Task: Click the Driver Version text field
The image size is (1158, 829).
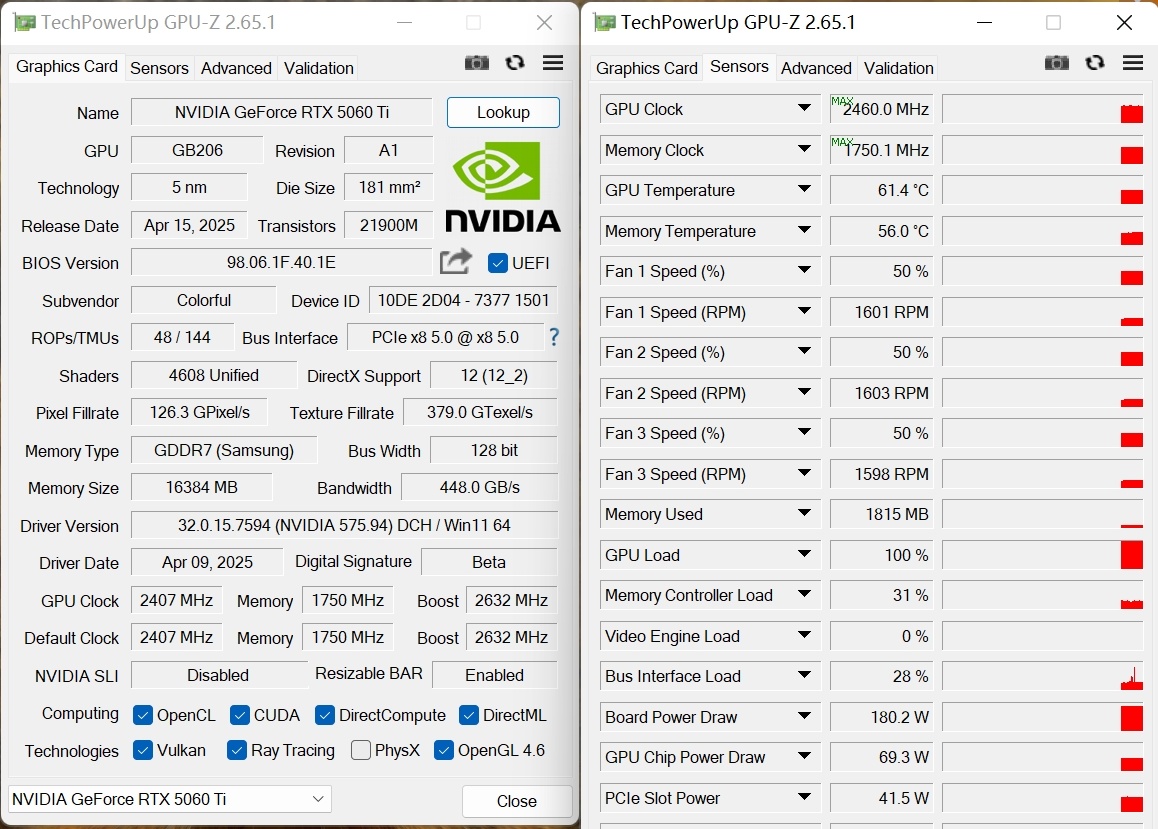Action: point(344,525)
